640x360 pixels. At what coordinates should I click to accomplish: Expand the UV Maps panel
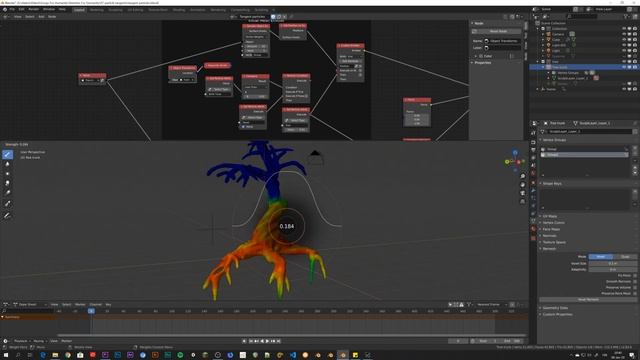pos(549,216)
